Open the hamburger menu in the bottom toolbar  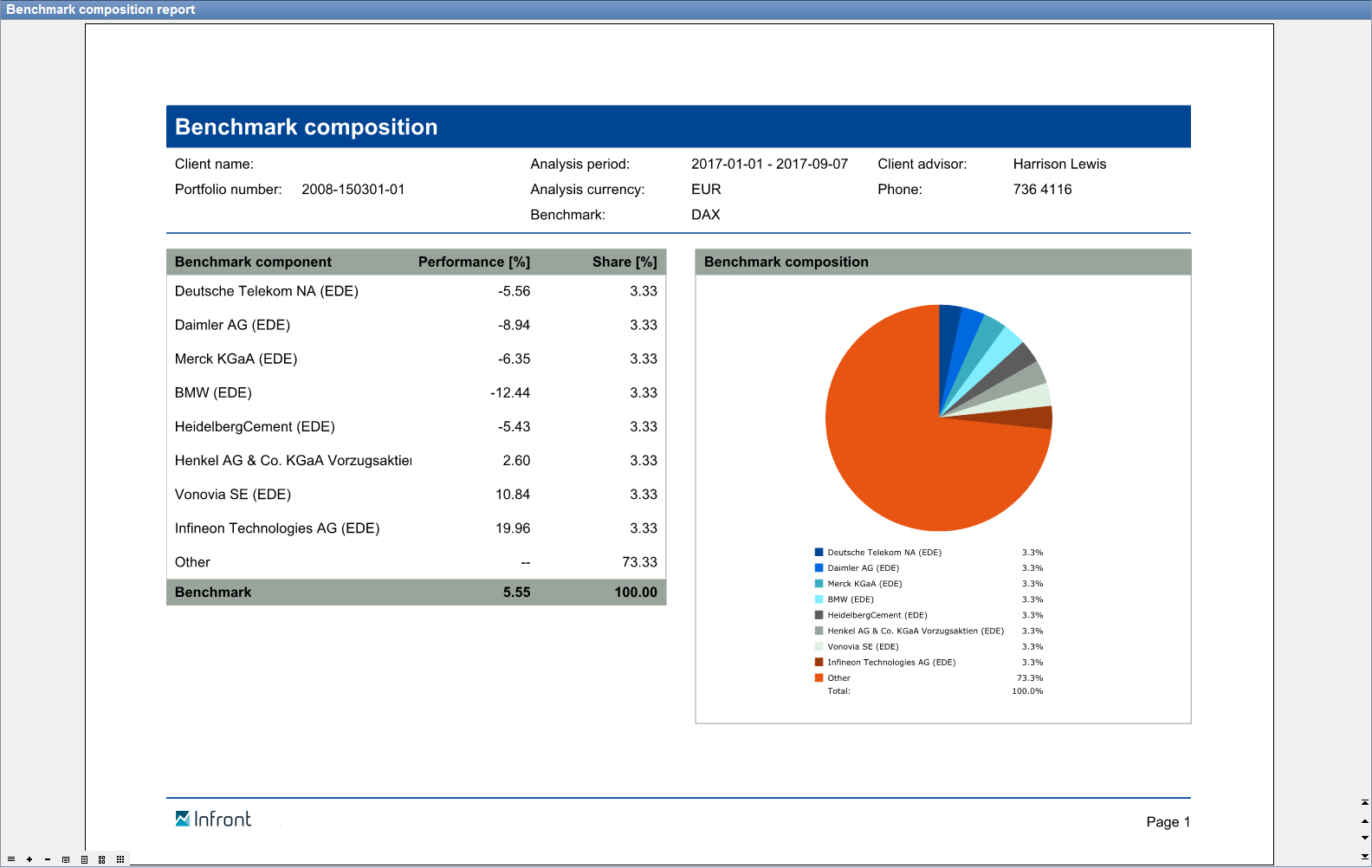click(x=11, y=859)
